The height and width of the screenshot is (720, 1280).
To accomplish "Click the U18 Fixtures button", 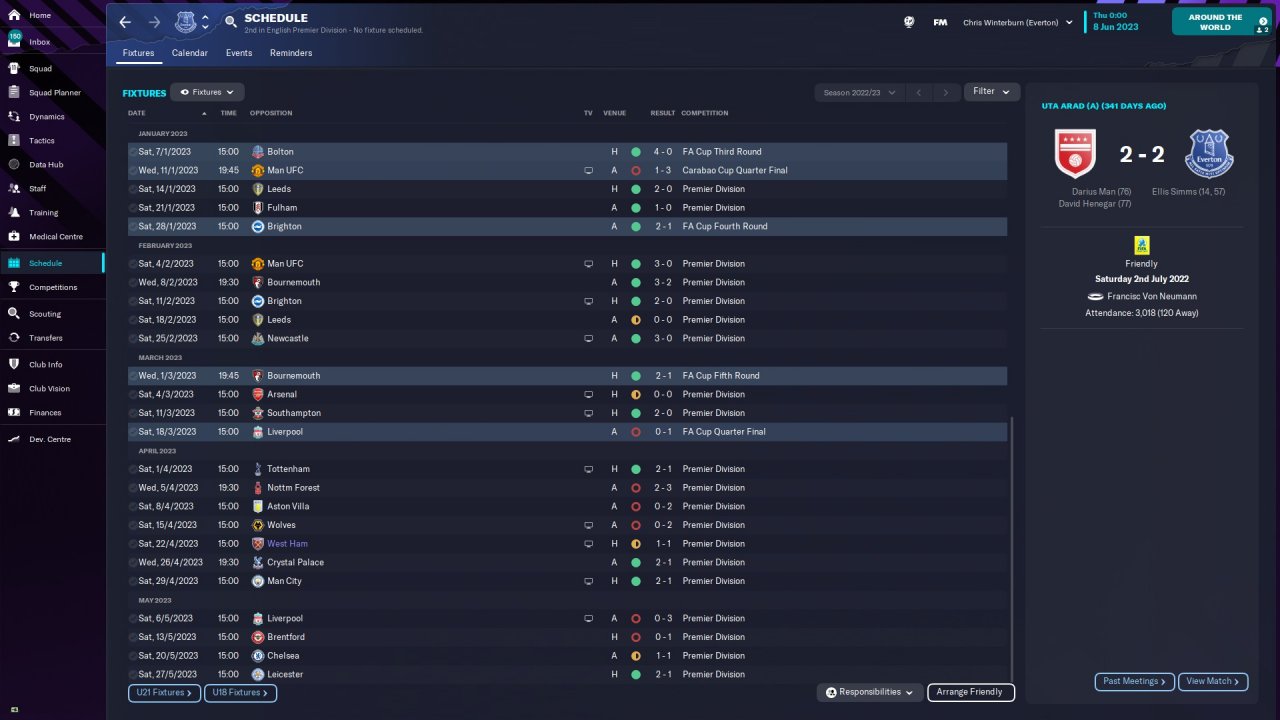I will (x=240, y=693).
